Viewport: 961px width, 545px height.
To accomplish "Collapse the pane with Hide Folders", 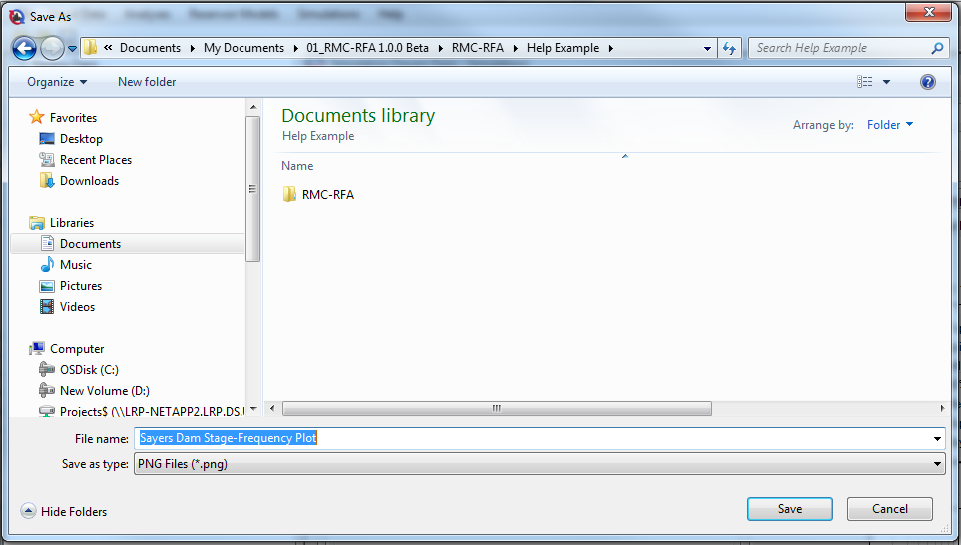I will pyautogui.click(x=64, y=511).
